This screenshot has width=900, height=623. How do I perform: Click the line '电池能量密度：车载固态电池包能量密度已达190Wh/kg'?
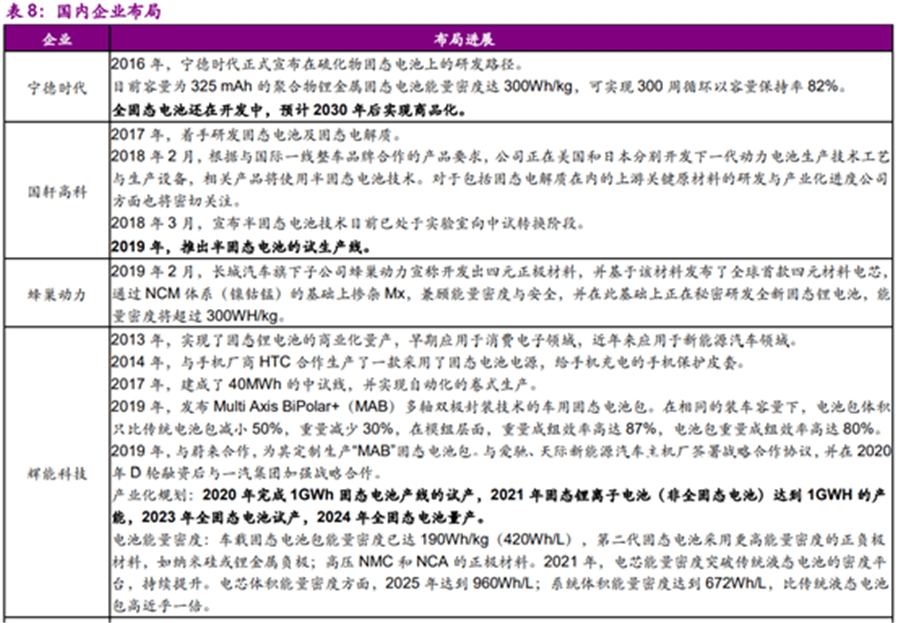click(499, 539)
